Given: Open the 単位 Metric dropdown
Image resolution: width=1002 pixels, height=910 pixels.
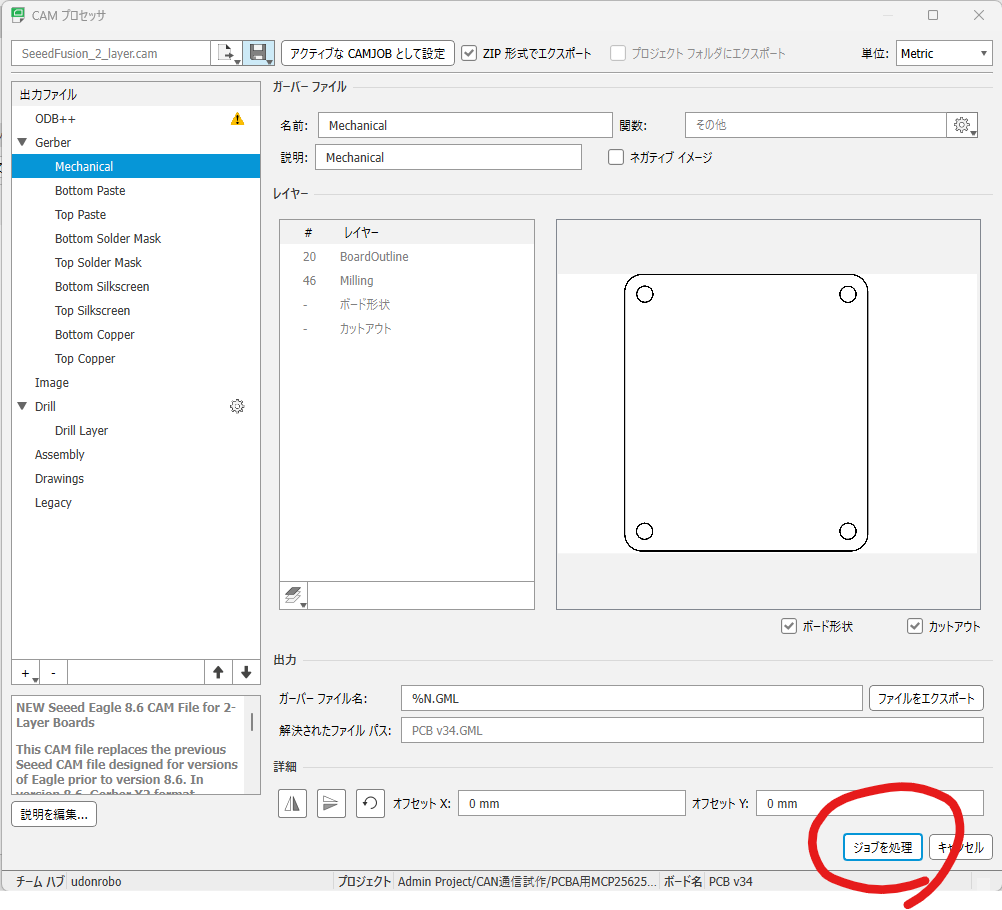Looking at the screenshot, I should pyautogui.click(x=943, y=54).
